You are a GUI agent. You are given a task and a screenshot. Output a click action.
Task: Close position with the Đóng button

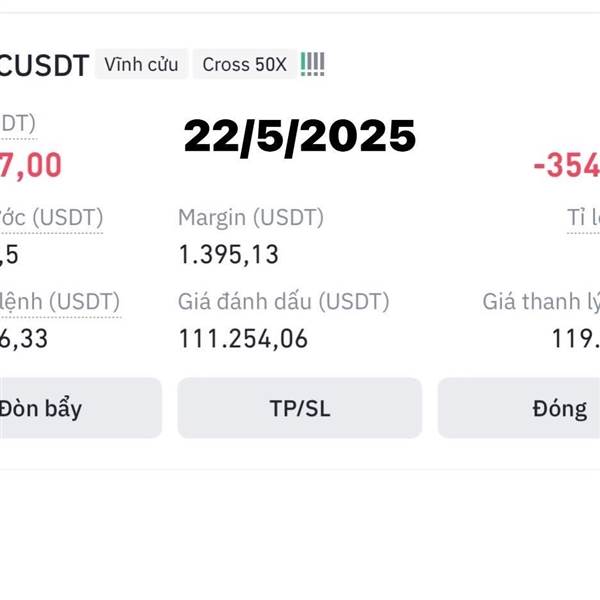[x=519, y=408]
